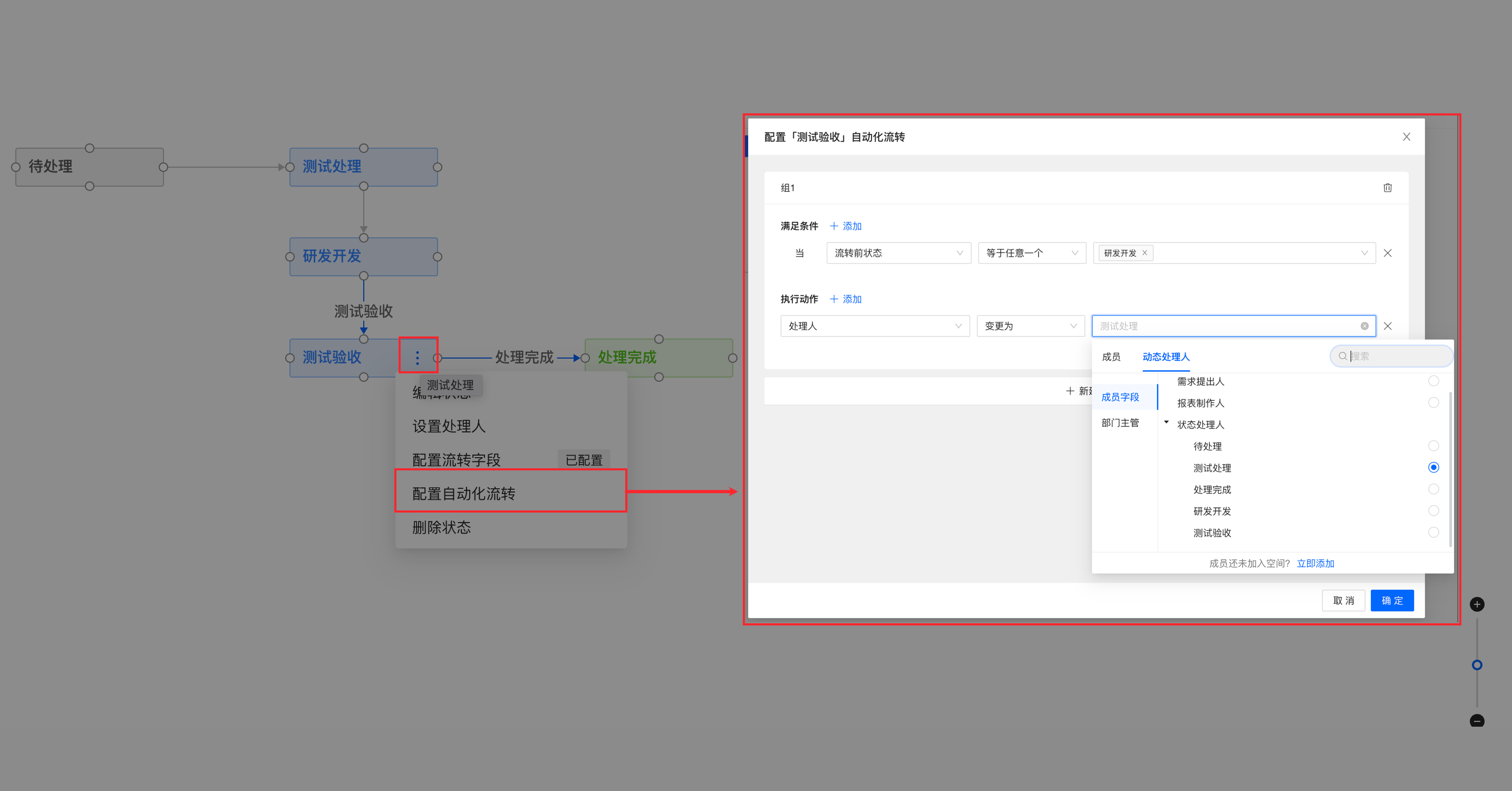The height and width of the screenshot is (791, 1512).
Task: Select the 需求提出人 radio button
Action: (1433, 381)
